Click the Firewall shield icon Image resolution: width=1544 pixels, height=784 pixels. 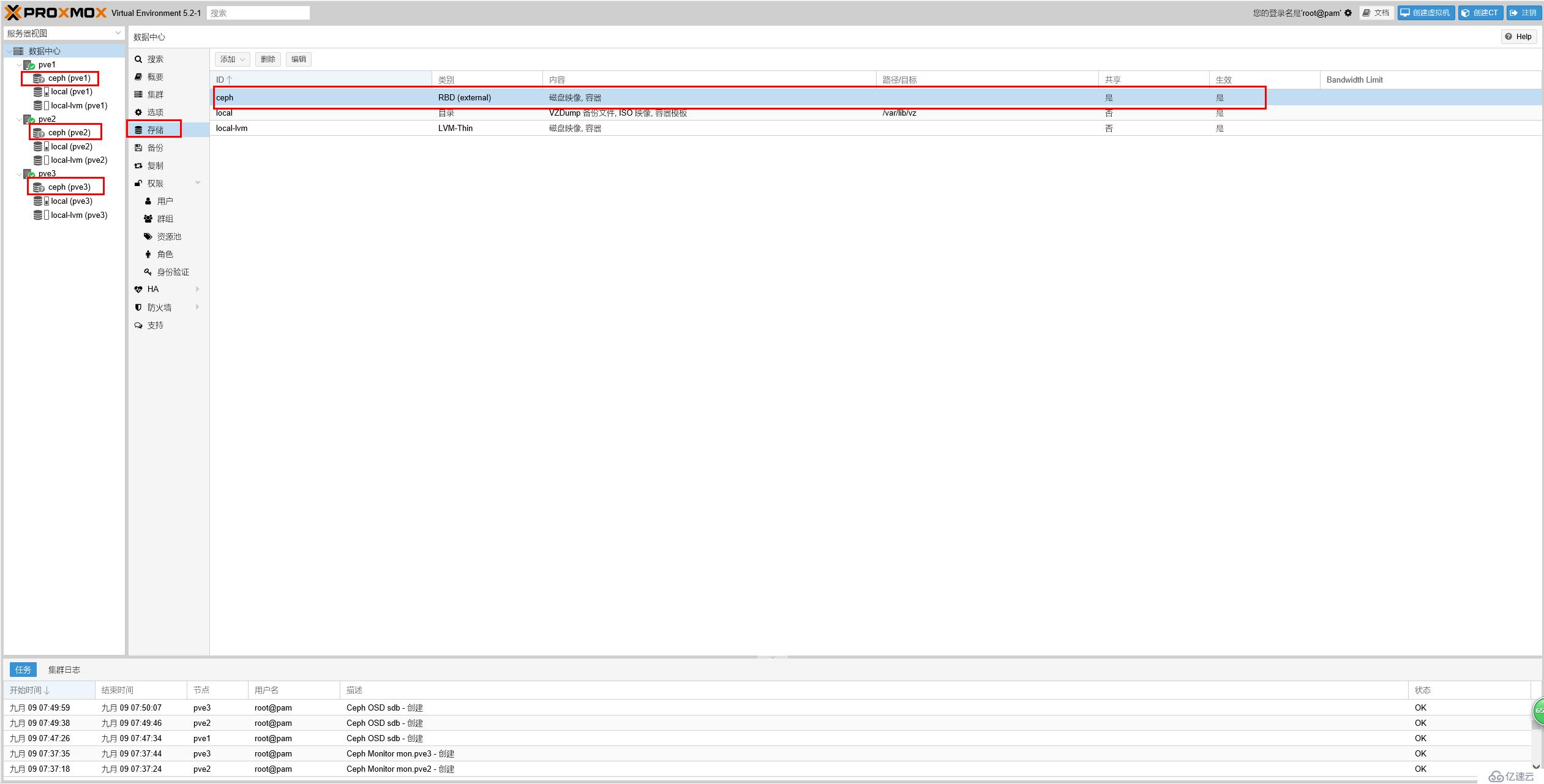pyautogui.click(x=138, y=307)
